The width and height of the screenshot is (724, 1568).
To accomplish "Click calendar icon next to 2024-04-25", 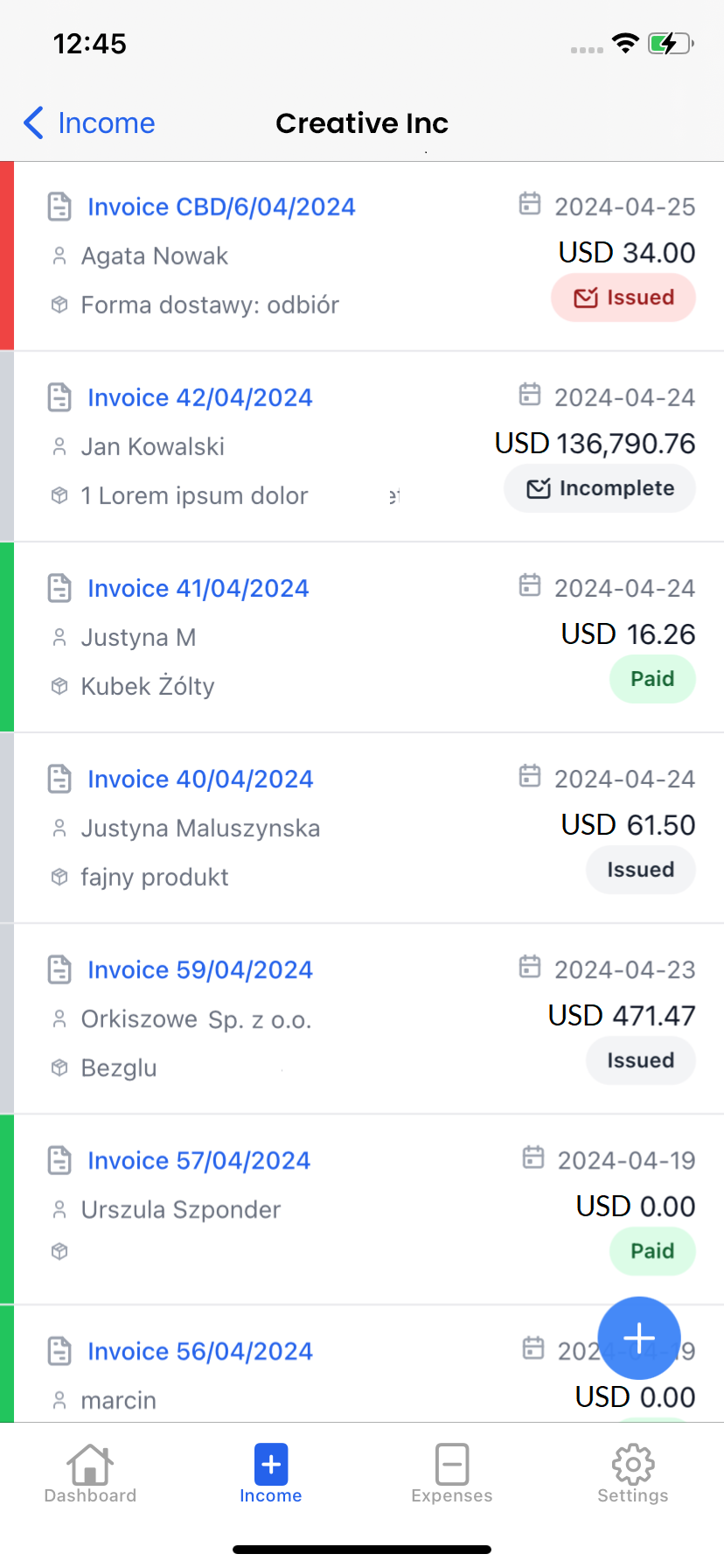I will point(530,204).
